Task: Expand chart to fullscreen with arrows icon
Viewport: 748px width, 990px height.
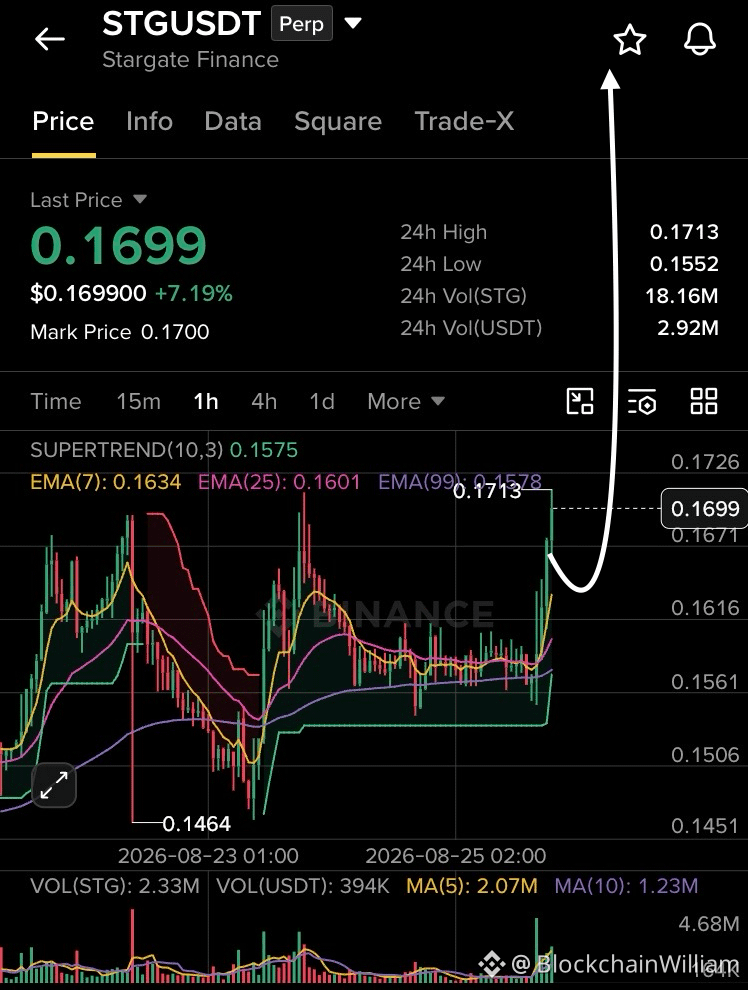Action: (x=54, y=785)
